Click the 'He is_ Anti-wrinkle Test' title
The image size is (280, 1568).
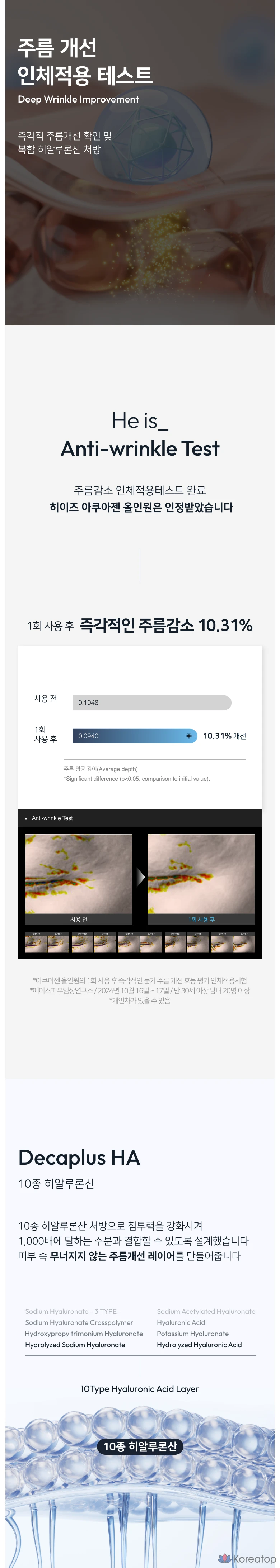click(x=140, y=434)
